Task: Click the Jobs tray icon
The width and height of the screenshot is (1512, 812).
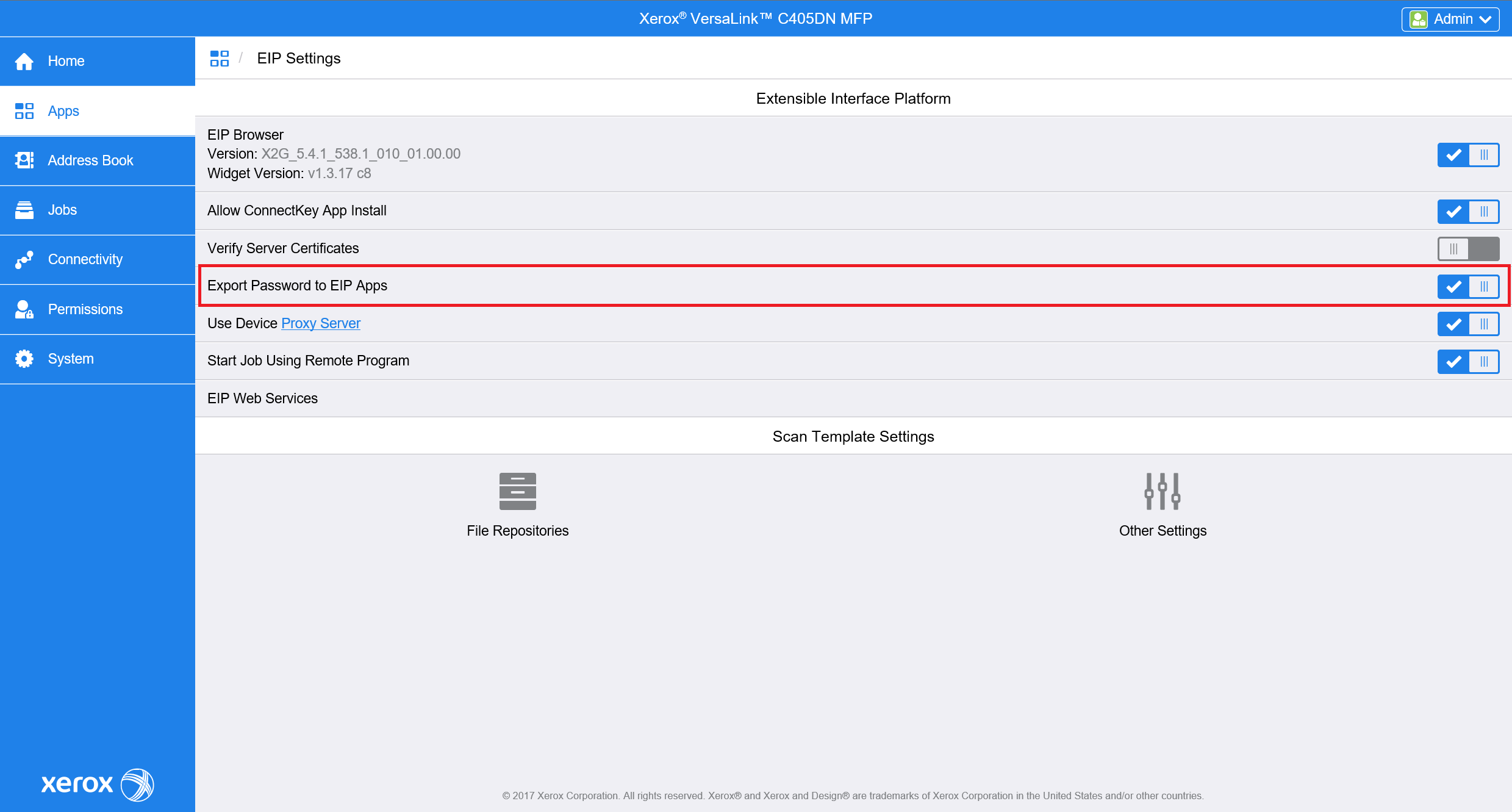Action: point(24,210)
